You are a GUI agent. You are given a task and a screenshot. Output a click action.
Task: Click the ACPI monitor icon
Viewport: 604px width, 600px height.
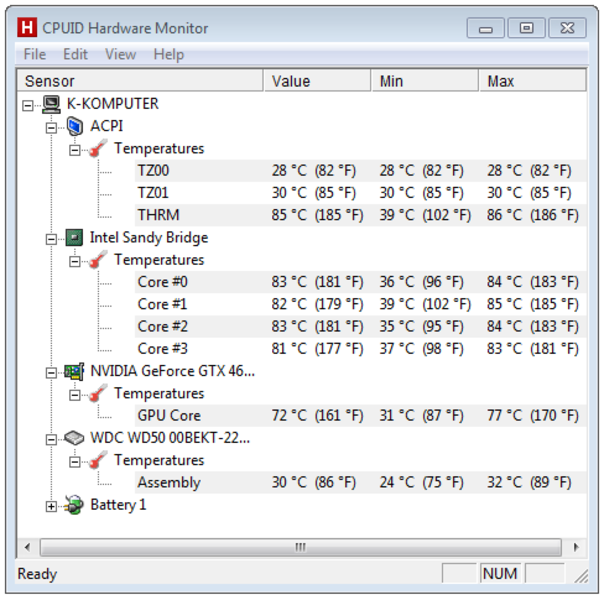click(74, 126)
